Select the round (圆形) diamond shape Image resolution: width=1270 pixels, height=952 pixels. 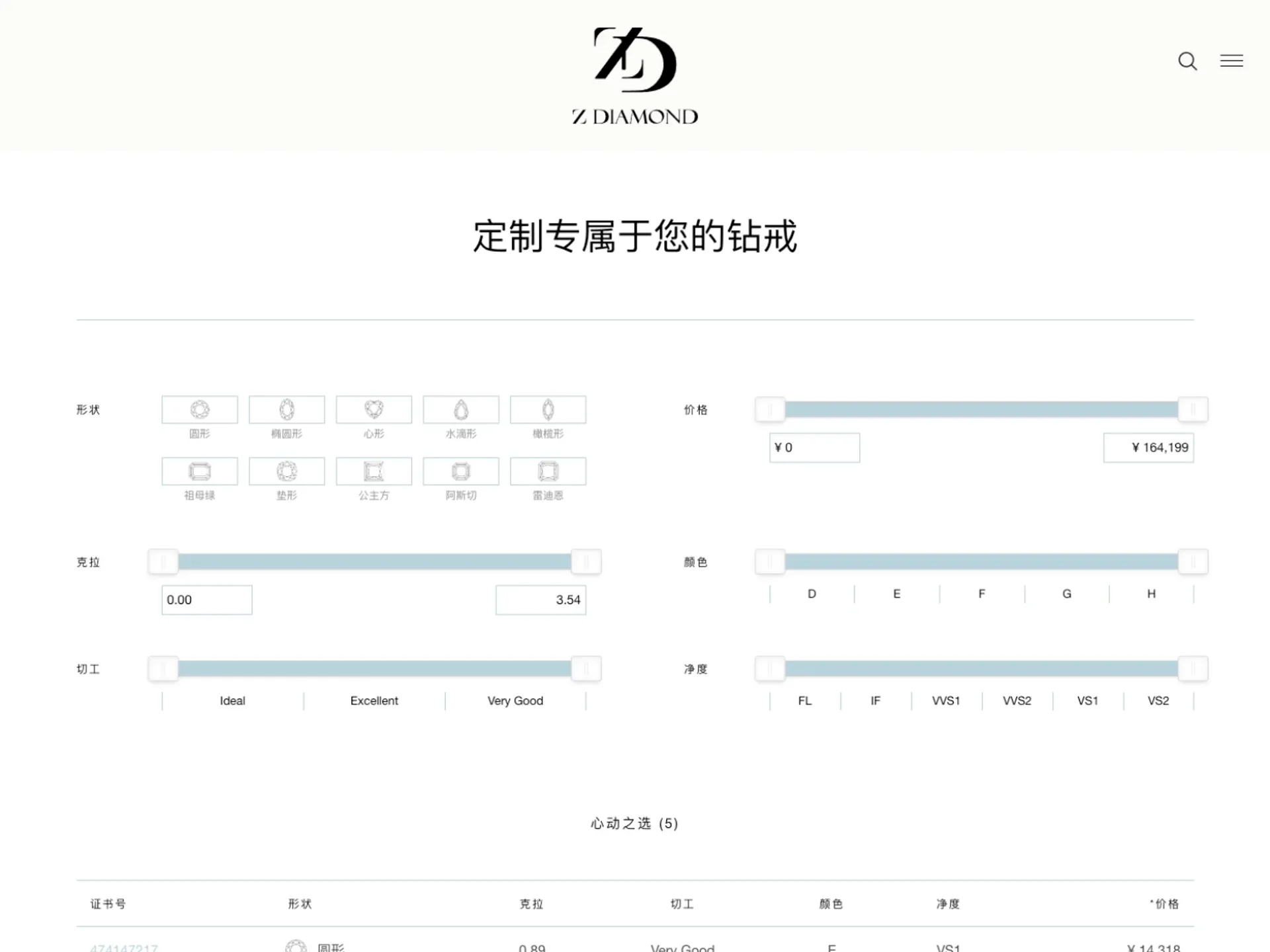tap(200, 410)
